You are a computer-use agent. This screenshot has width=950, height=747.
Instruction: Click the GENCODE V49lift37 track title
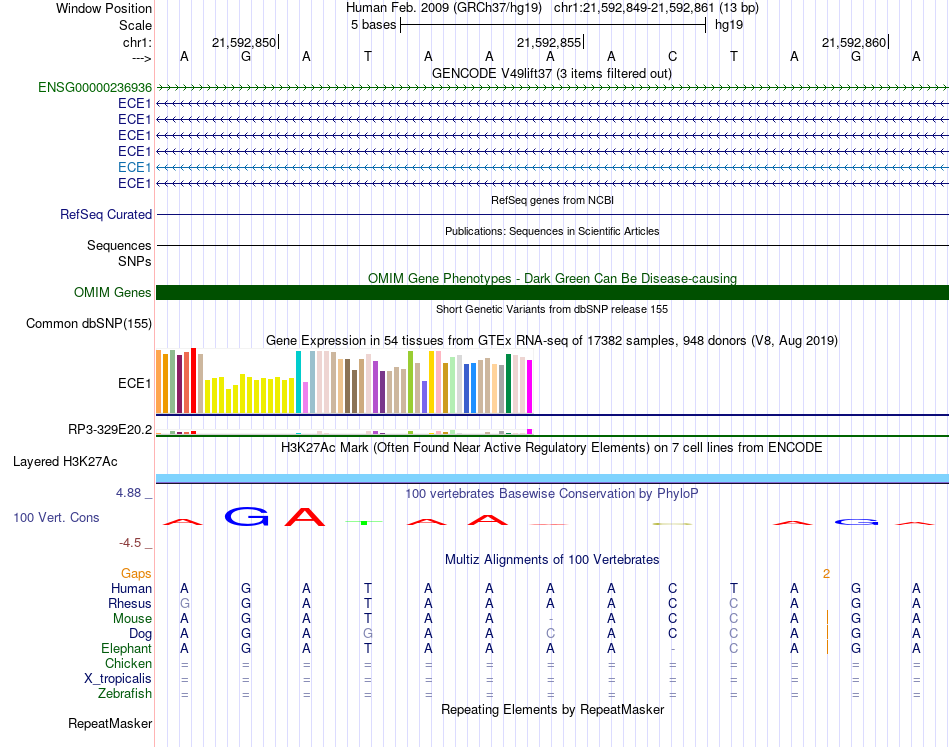click(551, 74)
